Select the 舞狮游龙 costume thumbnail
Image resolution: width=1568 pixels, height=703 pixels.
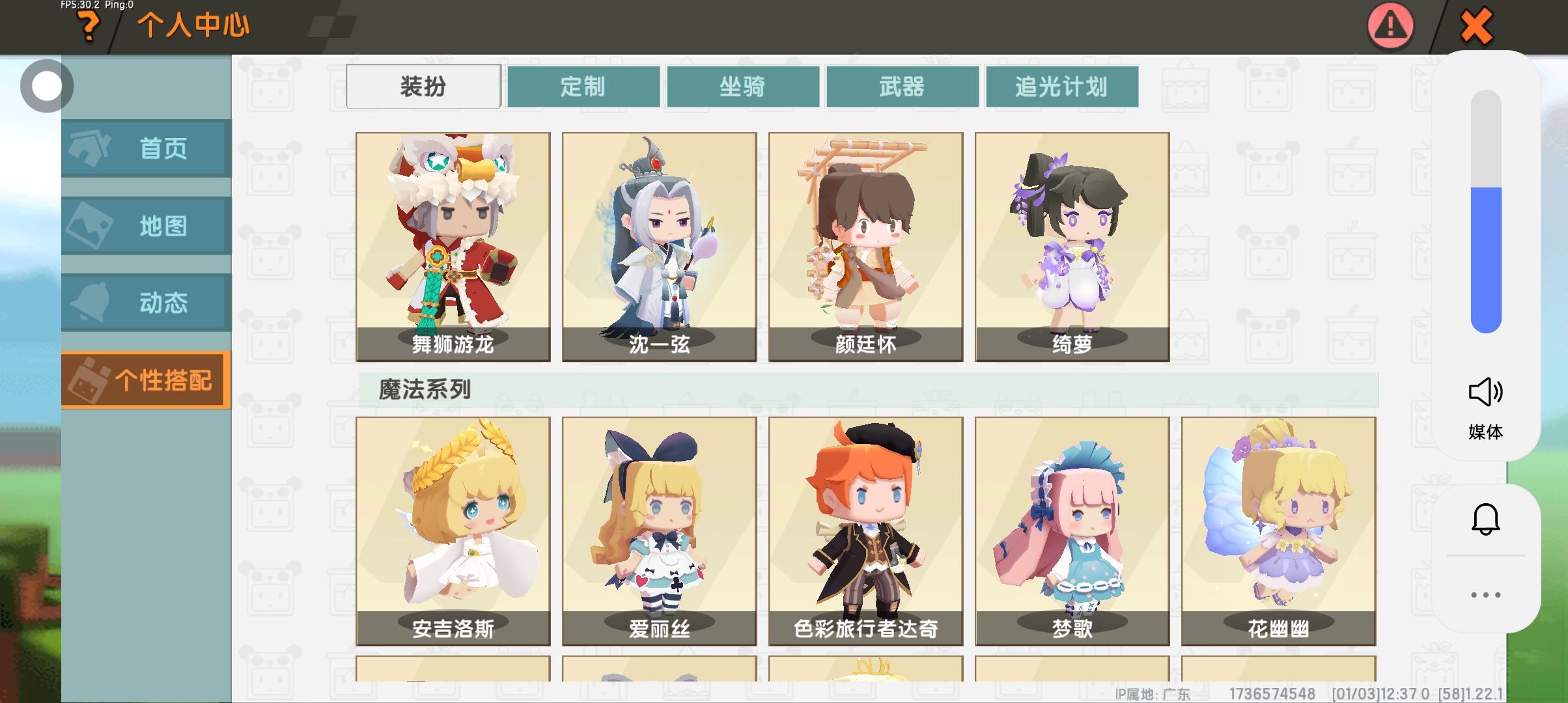(x=453, y=247)
